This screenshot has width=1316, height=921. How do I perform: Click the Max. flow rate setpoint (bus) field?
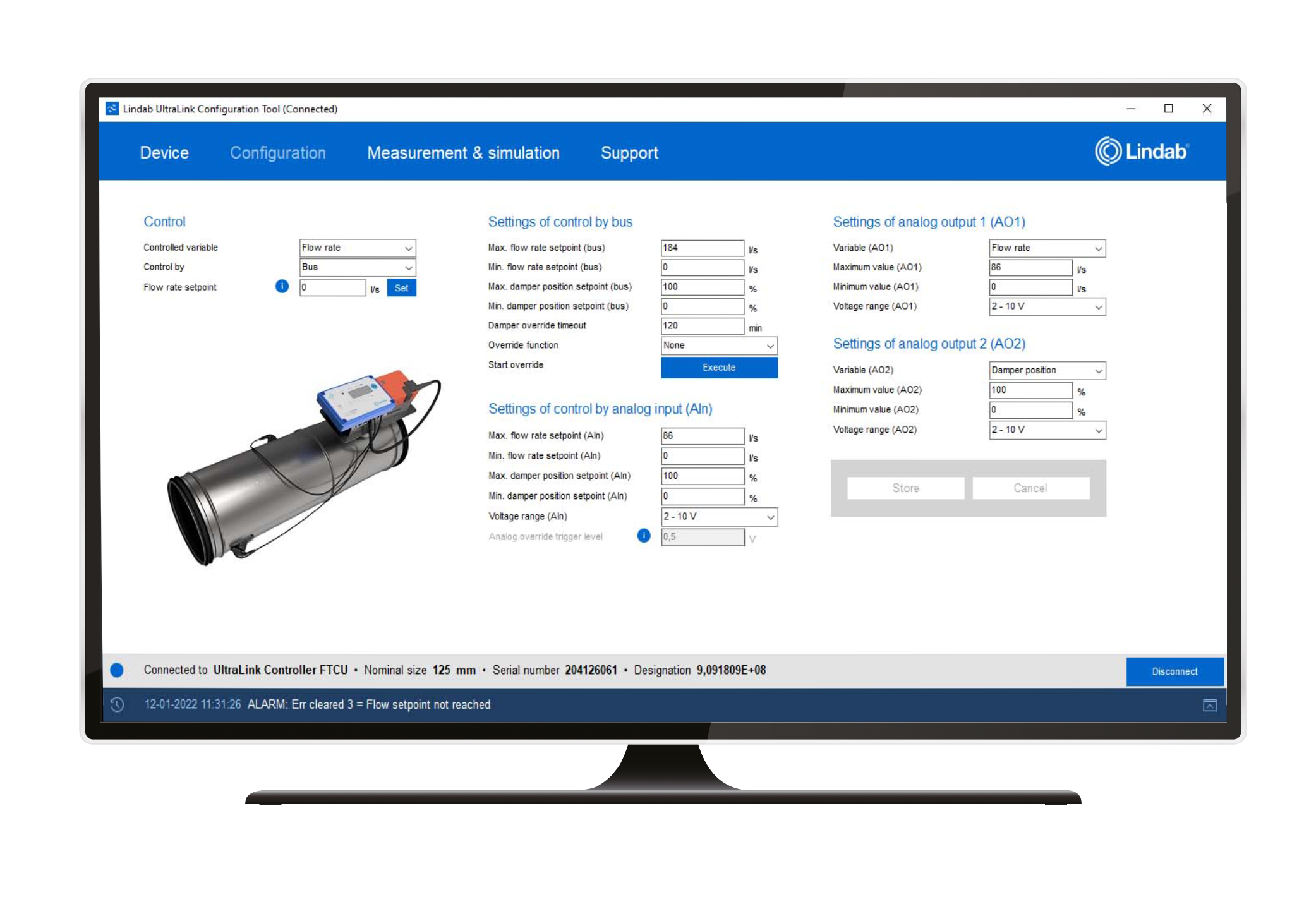(x=702, y=248)
